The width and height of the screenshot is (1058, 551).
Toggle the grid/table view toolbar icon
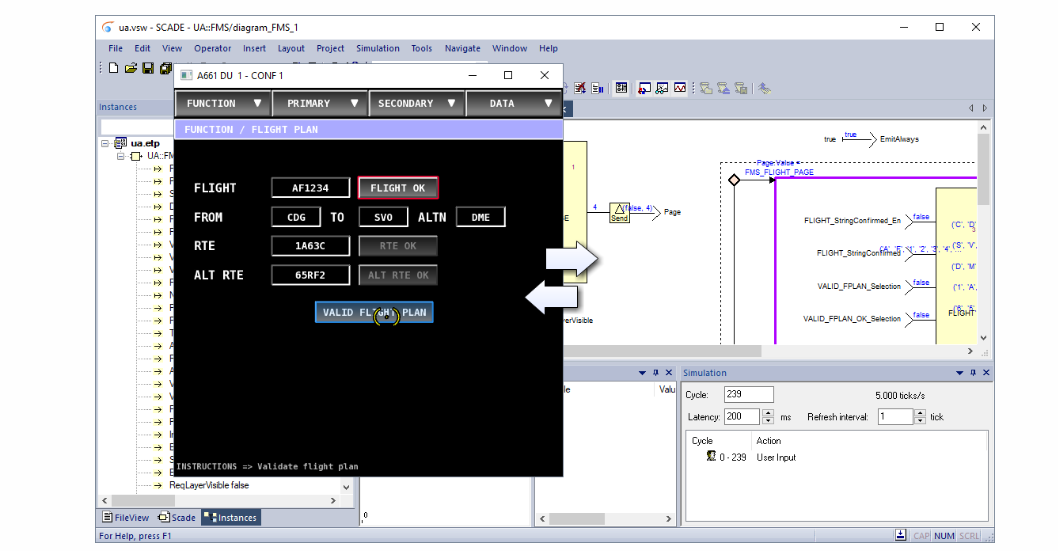(621, 88)
